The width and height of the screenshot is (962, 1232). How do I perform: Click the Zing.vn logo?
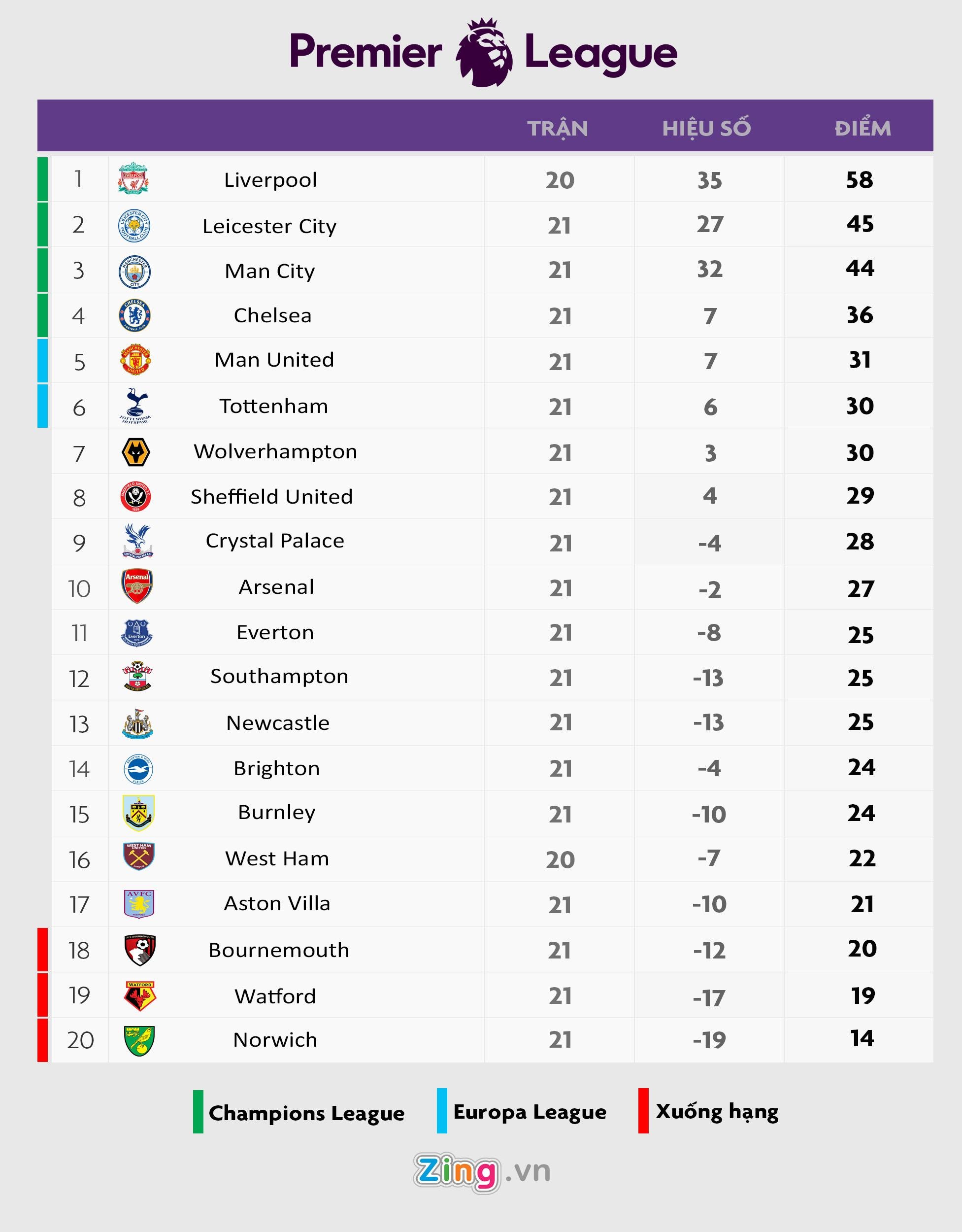(x=482, y=1172)
